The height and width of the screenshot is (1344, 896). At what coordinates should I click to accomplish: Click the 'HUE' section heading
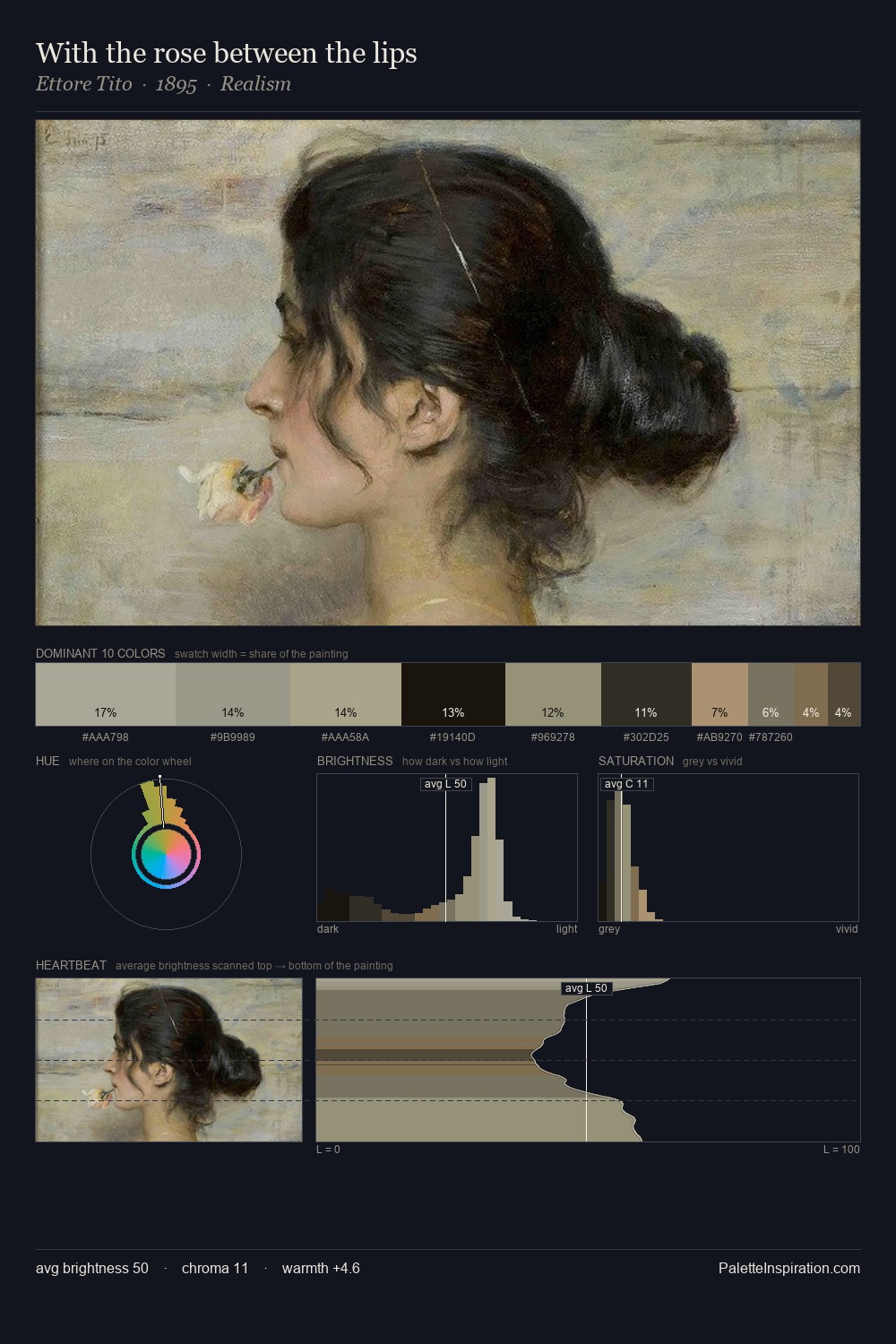coord(47,761)
